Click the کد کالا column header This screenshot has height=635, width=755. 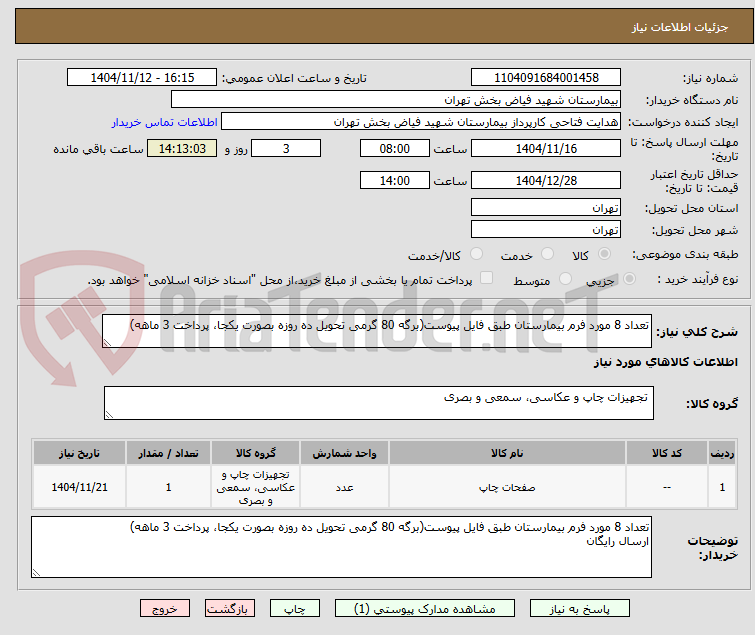[x=666, y=453]
